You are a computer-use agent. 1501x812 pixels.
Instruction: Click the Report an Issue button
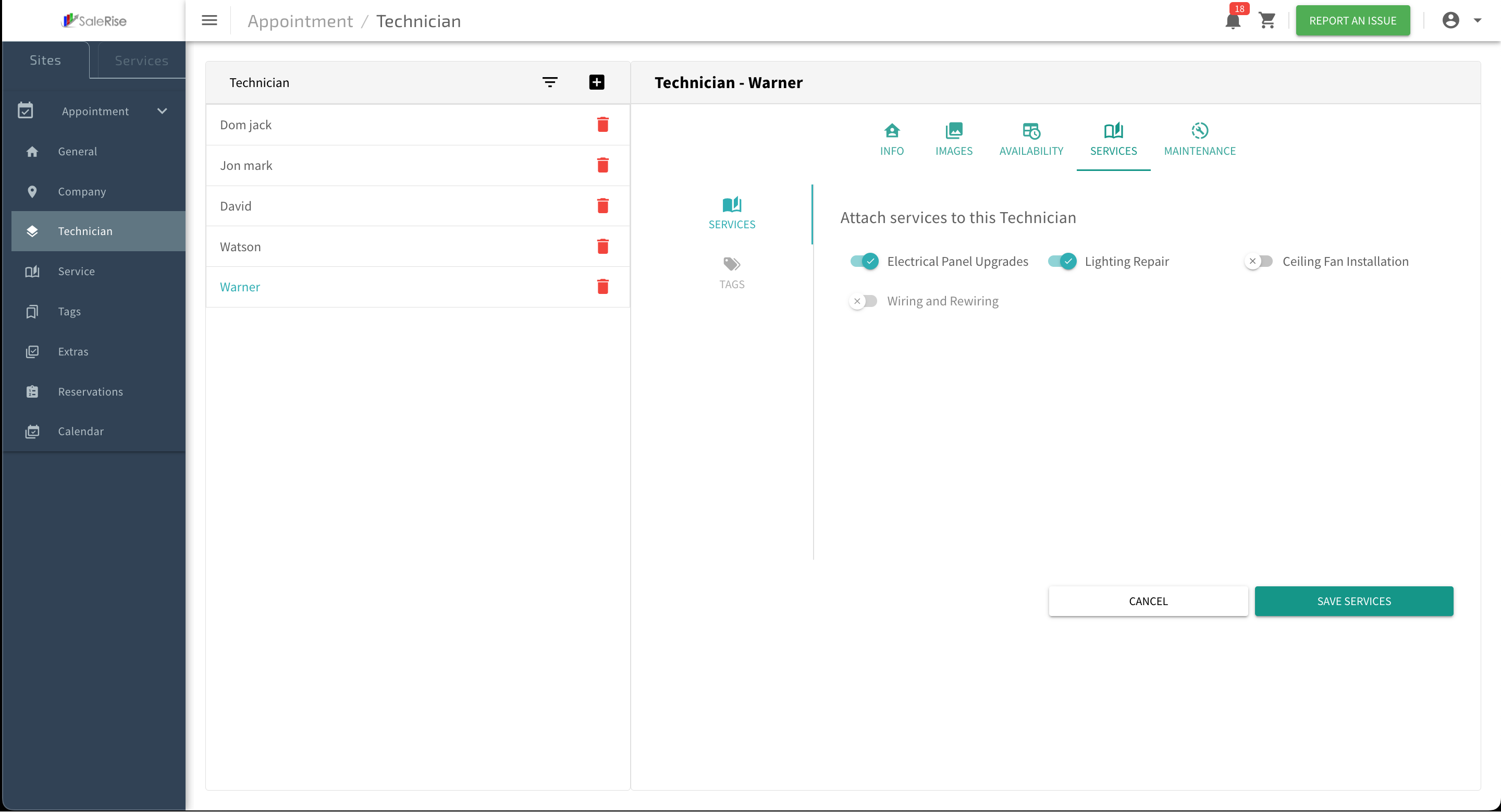pos(1352,20)
